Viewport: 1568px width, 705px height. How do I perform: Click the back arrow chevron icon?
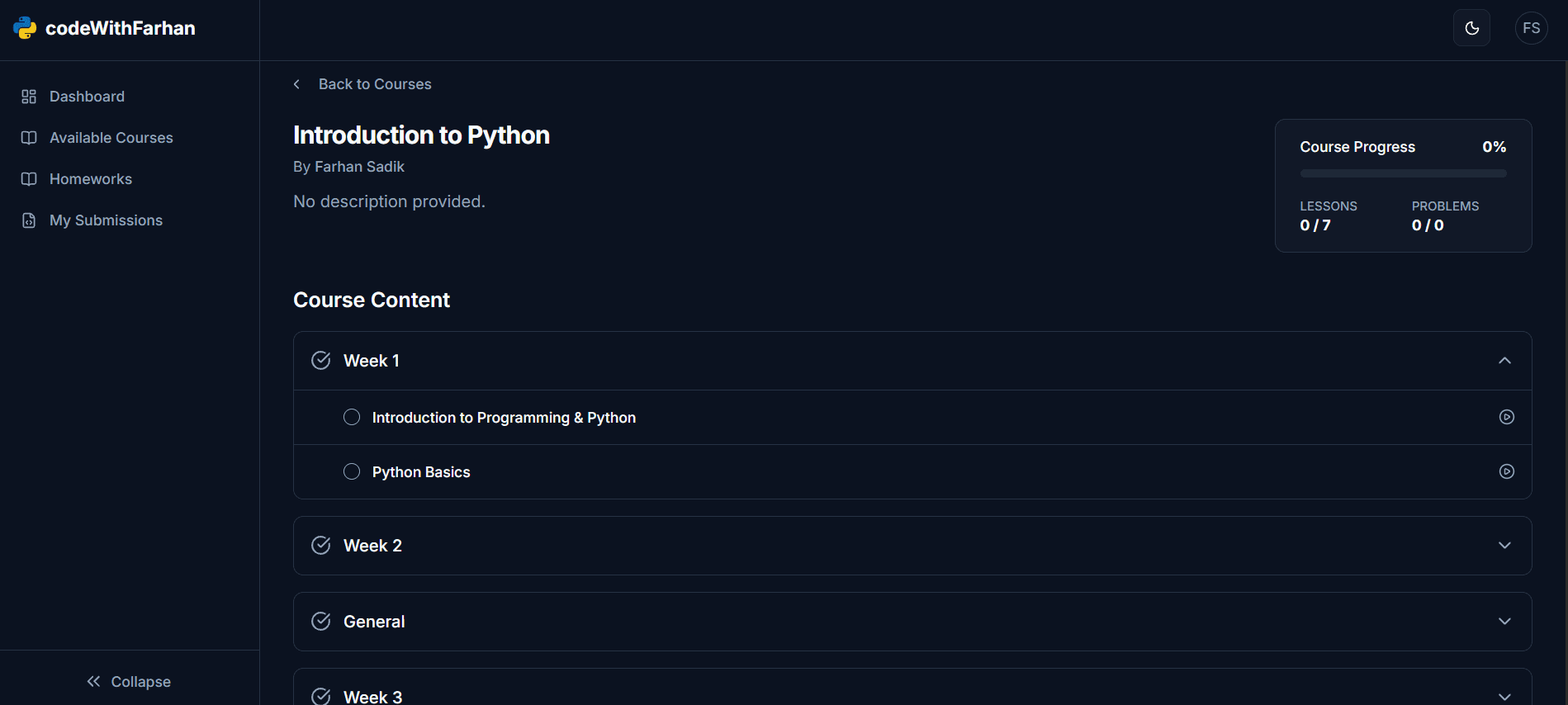[297, 84]
